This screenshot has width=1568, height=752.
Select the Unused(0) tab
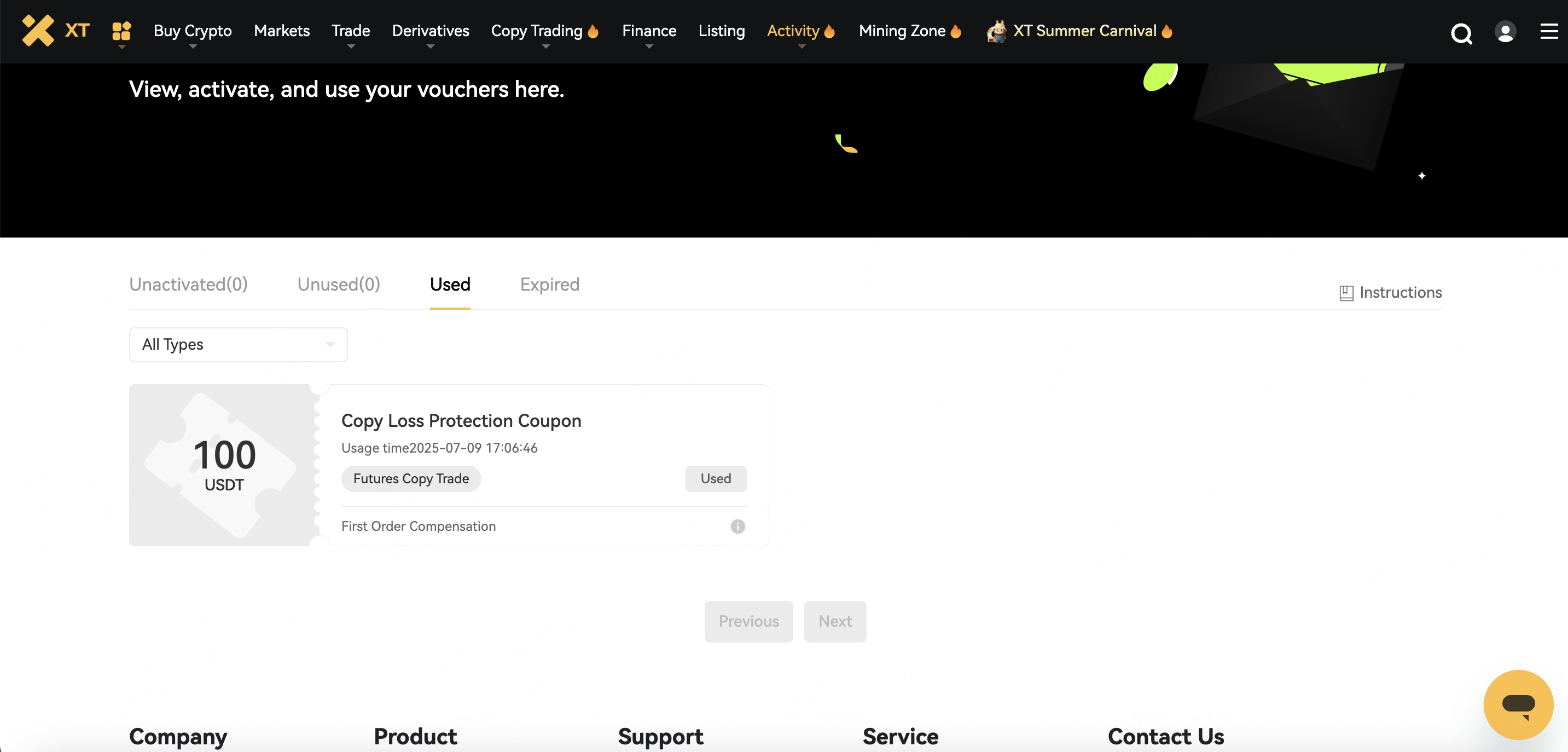point(339,285)
